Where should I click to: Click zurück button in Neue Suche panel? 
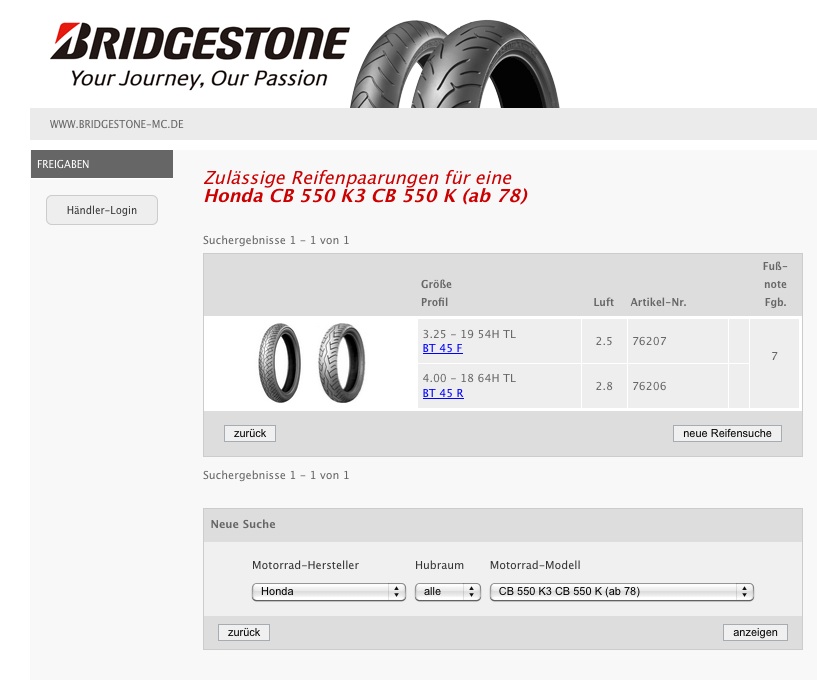click(244, 633)
